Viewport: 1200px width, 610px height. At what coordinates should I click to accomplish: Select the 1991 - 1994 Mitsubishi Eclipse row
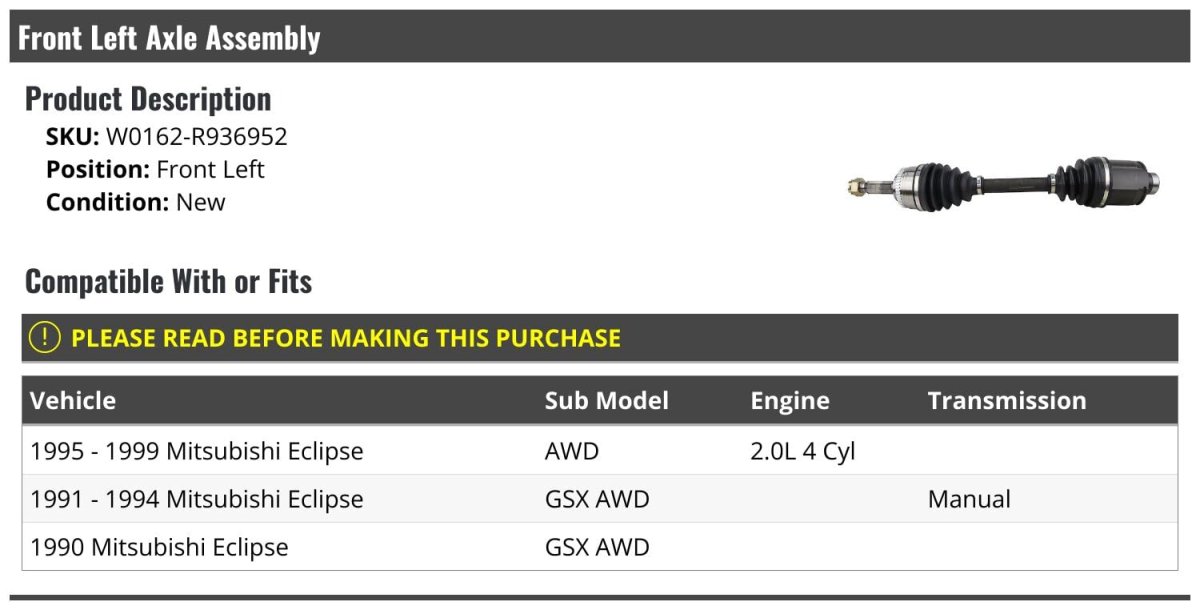click(x=197, y=499)
